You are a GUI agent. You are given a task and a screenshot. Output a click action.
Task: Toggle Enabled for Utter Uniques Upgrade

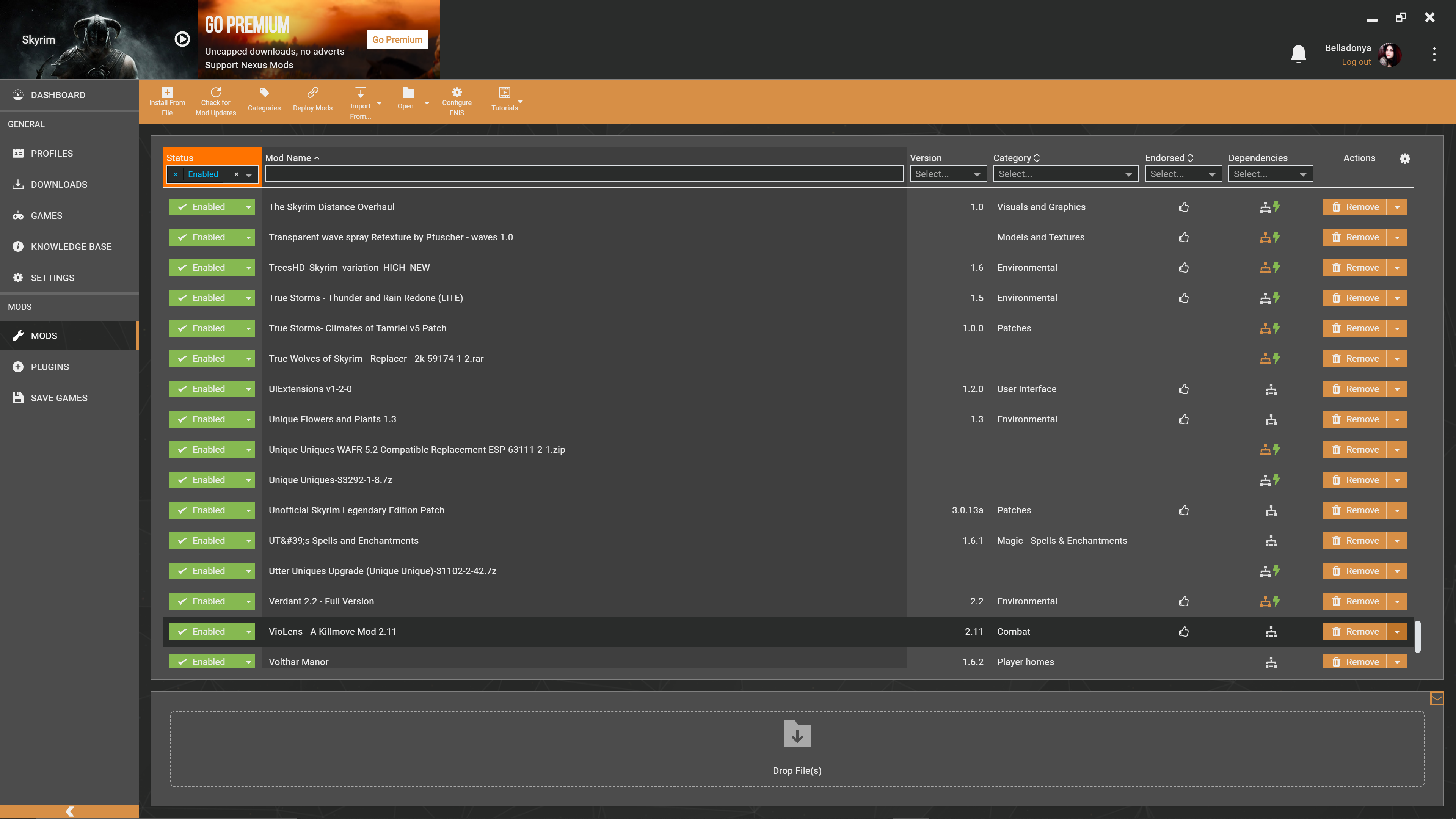click(205, 571)
